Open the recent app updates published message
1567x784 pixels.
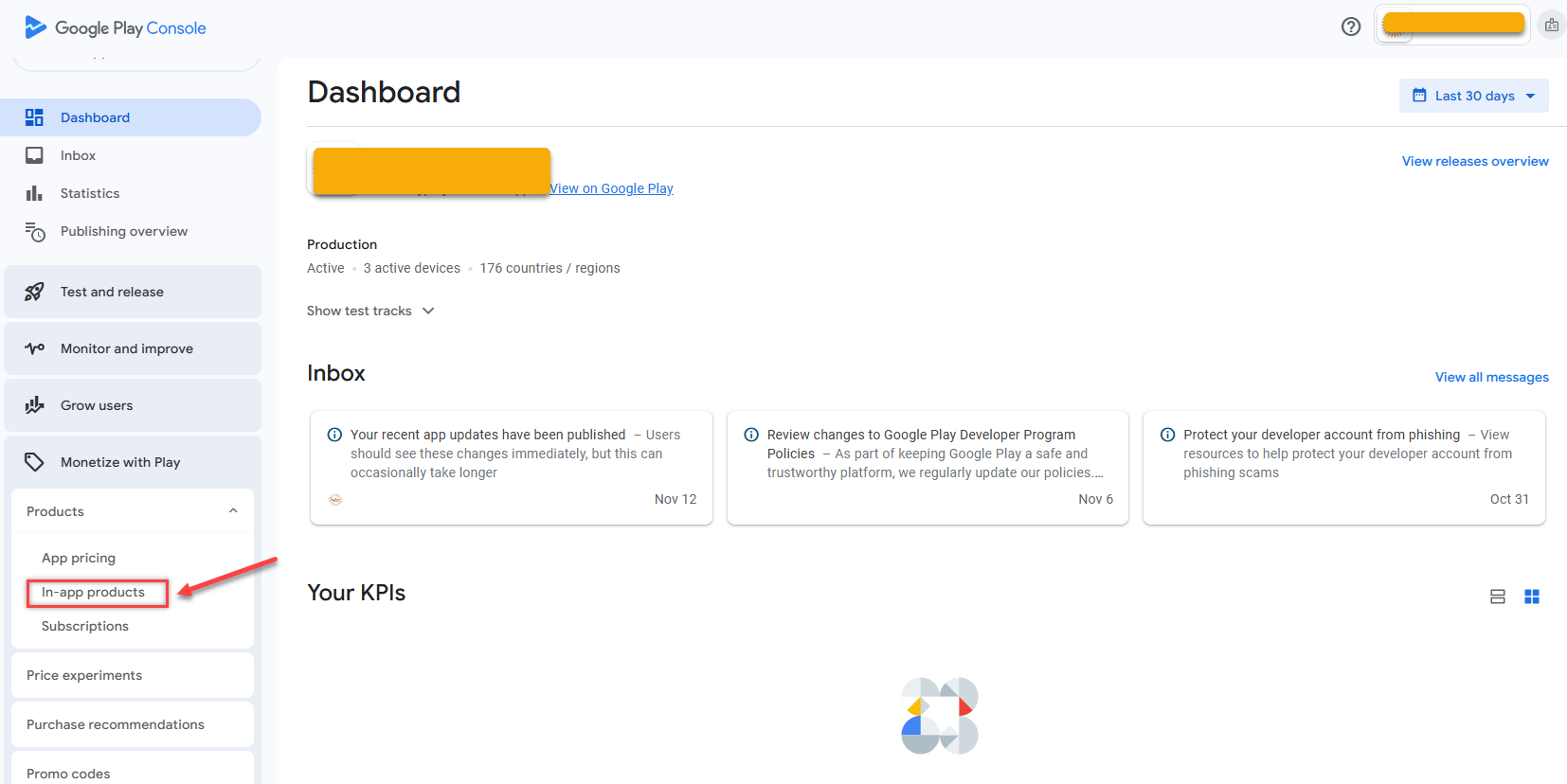tap(512, 468)
